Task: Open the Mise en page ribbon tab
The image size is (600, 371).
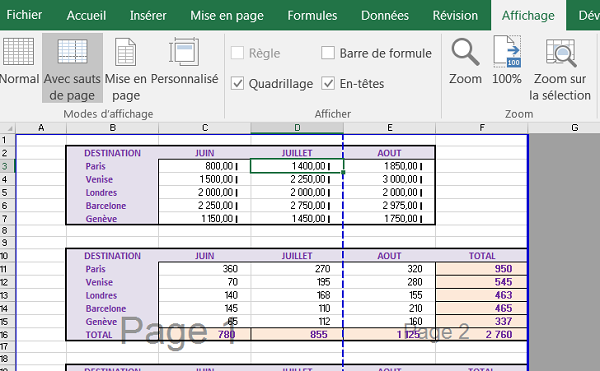Action: (227, 15)
